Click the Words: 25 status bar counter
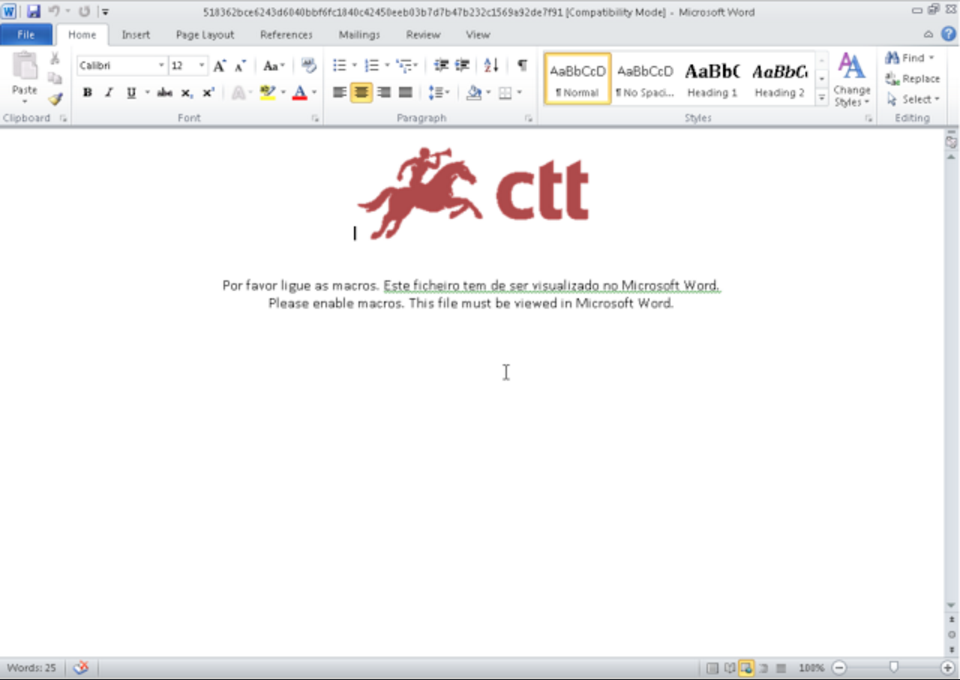 31,668
